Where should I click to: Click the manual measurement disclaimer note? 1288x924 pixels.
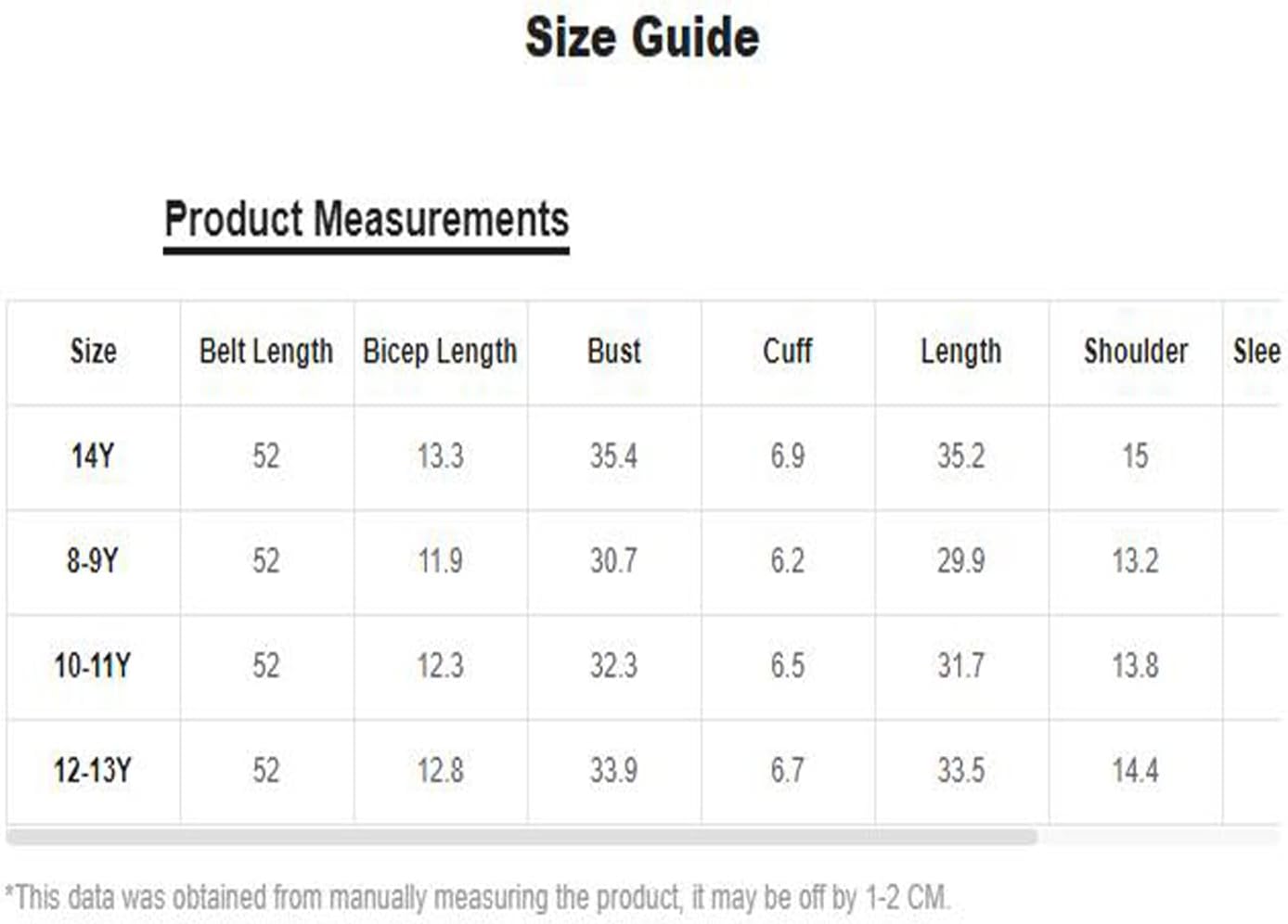pos(479,898)
